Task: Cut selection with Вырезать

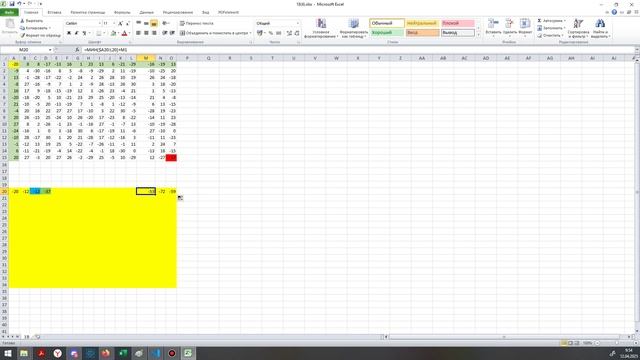Action: [x=31, y=21]
